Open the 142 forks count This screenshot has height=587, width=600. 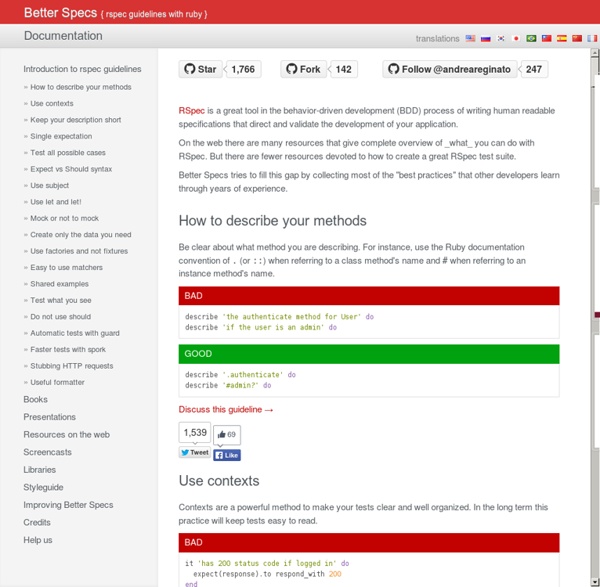click(x=344, y=69)
